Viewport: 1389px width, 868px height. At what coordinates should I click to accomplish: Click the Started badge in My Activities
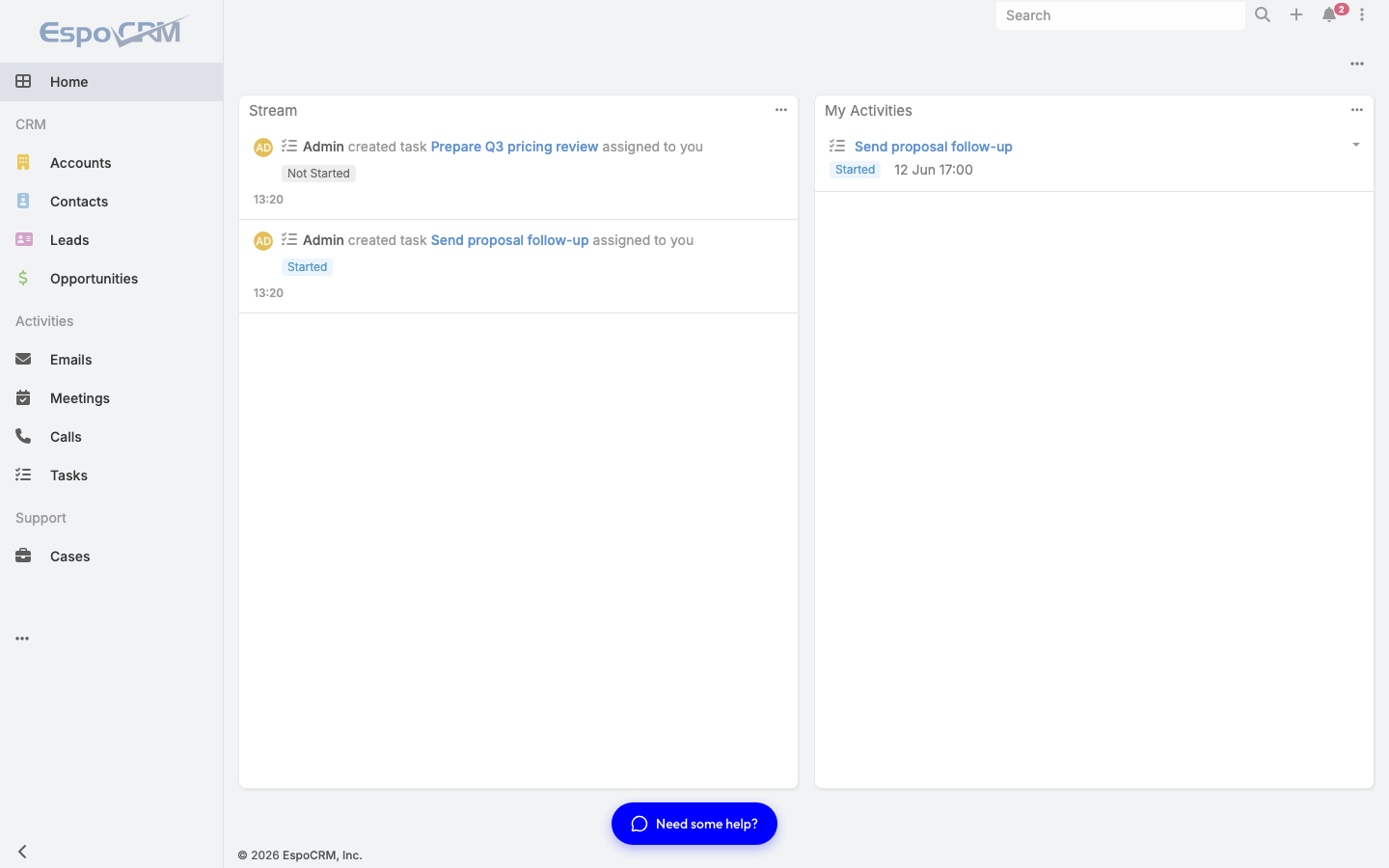855,170
